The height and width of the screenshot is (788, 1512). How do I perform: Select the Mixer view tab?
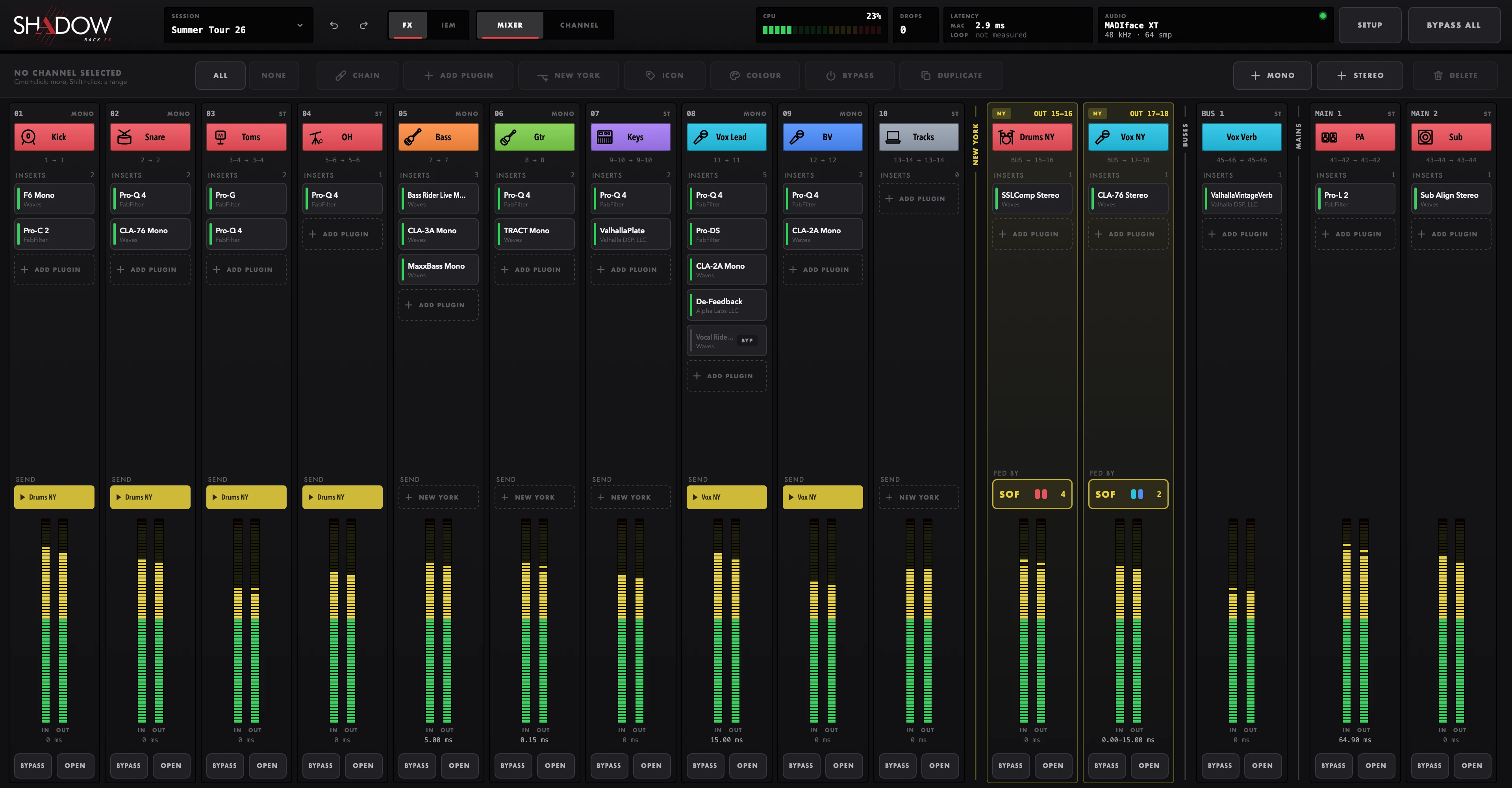(510, 25)
